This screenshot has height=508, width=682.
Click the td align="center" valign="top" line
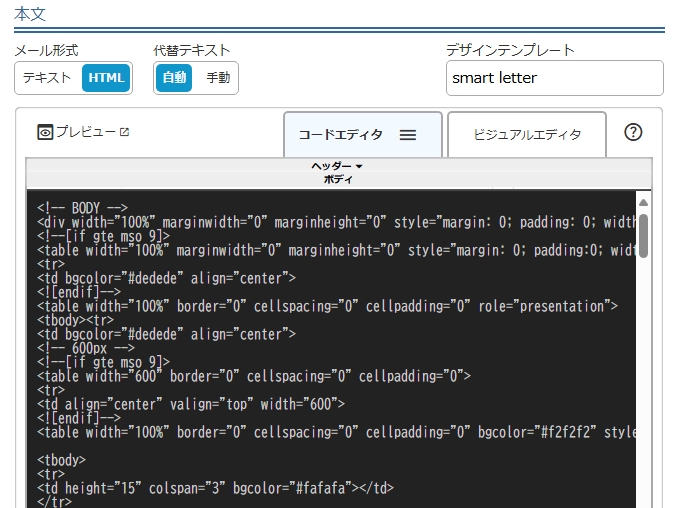pos(191,404)
